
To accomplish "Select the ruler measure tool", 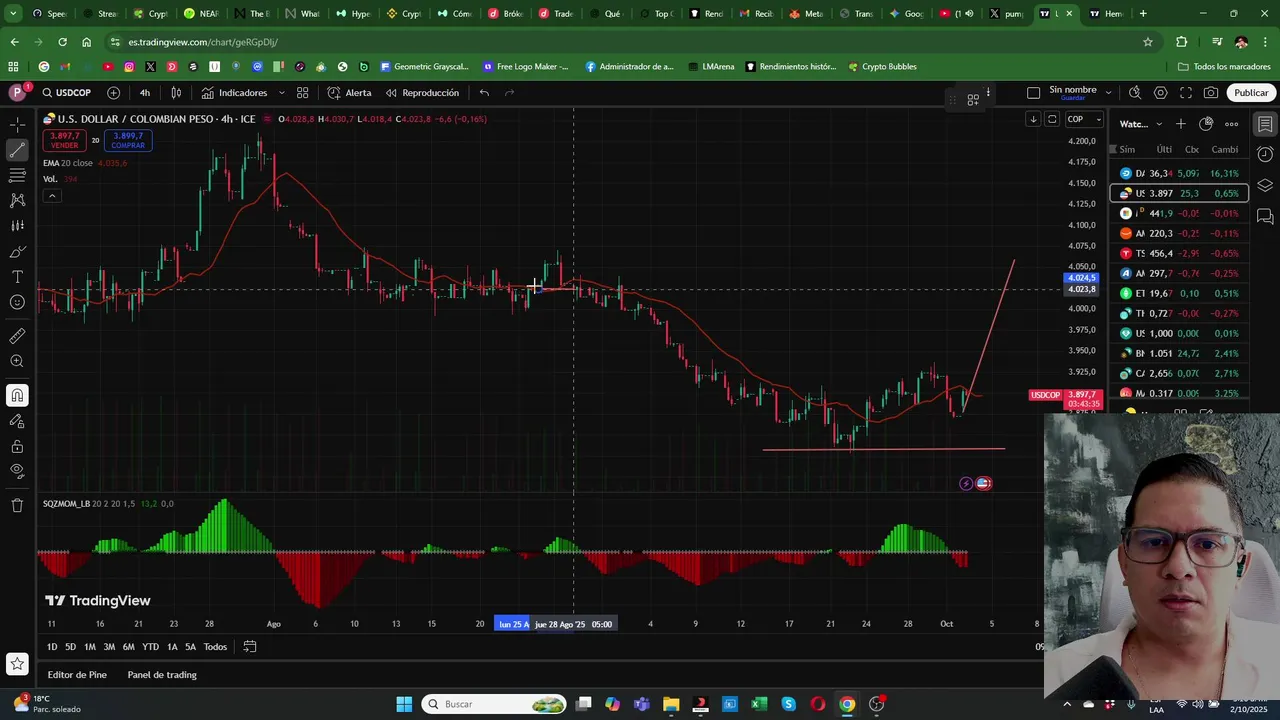I will pyautogui.click(x=17, y=336).
